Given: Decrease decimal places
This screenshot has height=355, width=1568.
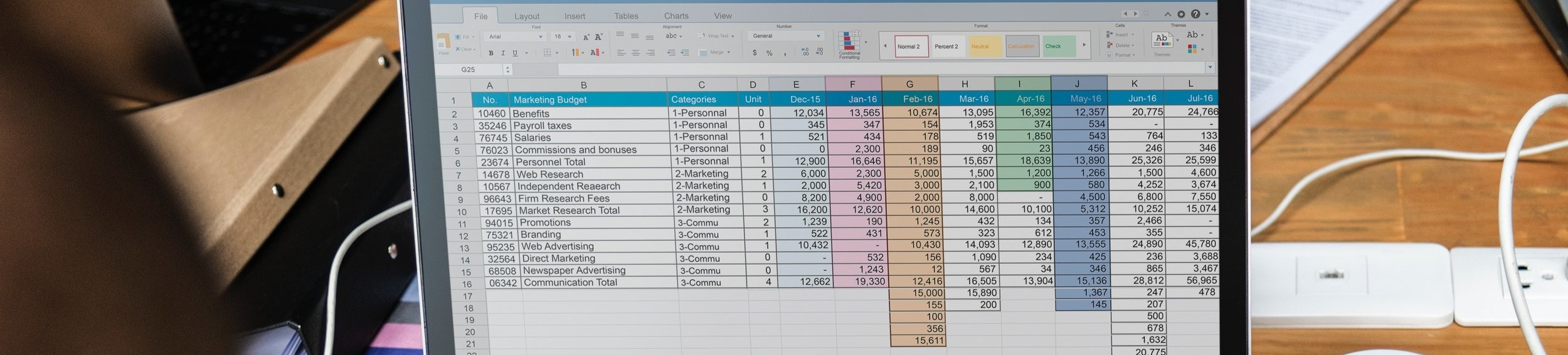Looking at the screenshot, I should [820, 51].
